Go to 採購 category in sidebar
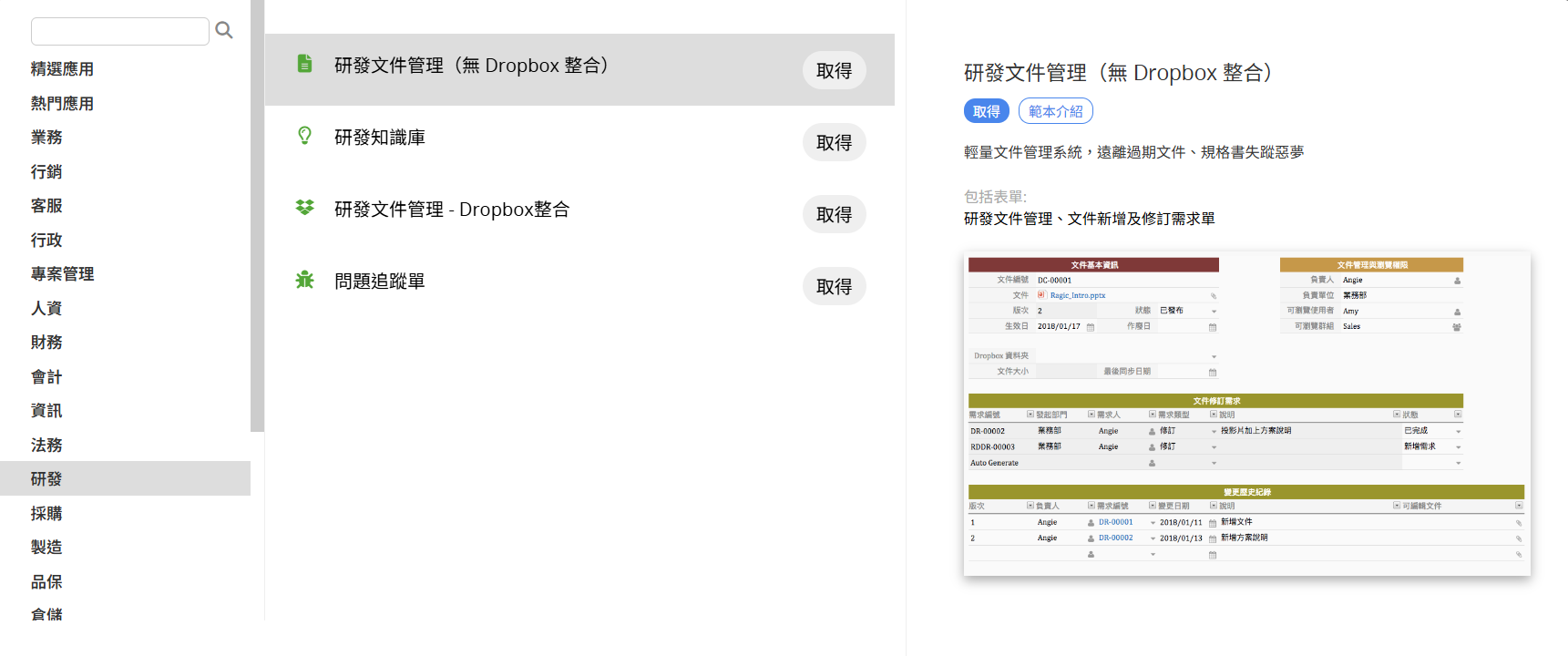This screenshot has width=1568, height=656. coord(46,513)
